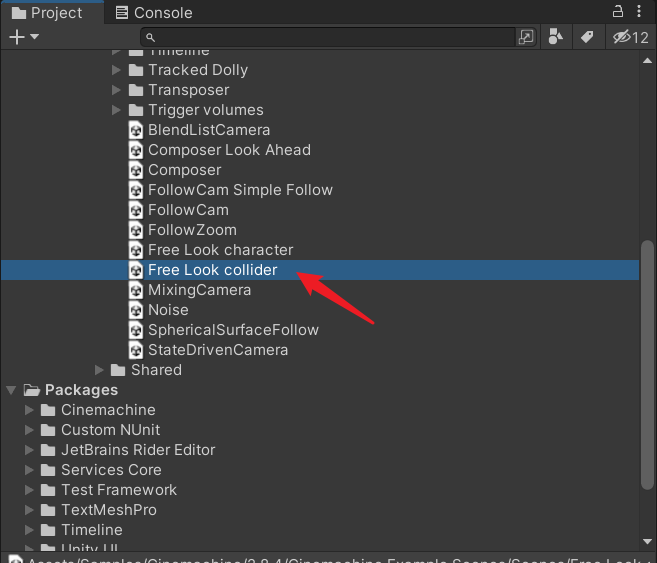Click the Composer scene asset icon
This screenshot has height=563, width=657.
[x=136, y=170]
